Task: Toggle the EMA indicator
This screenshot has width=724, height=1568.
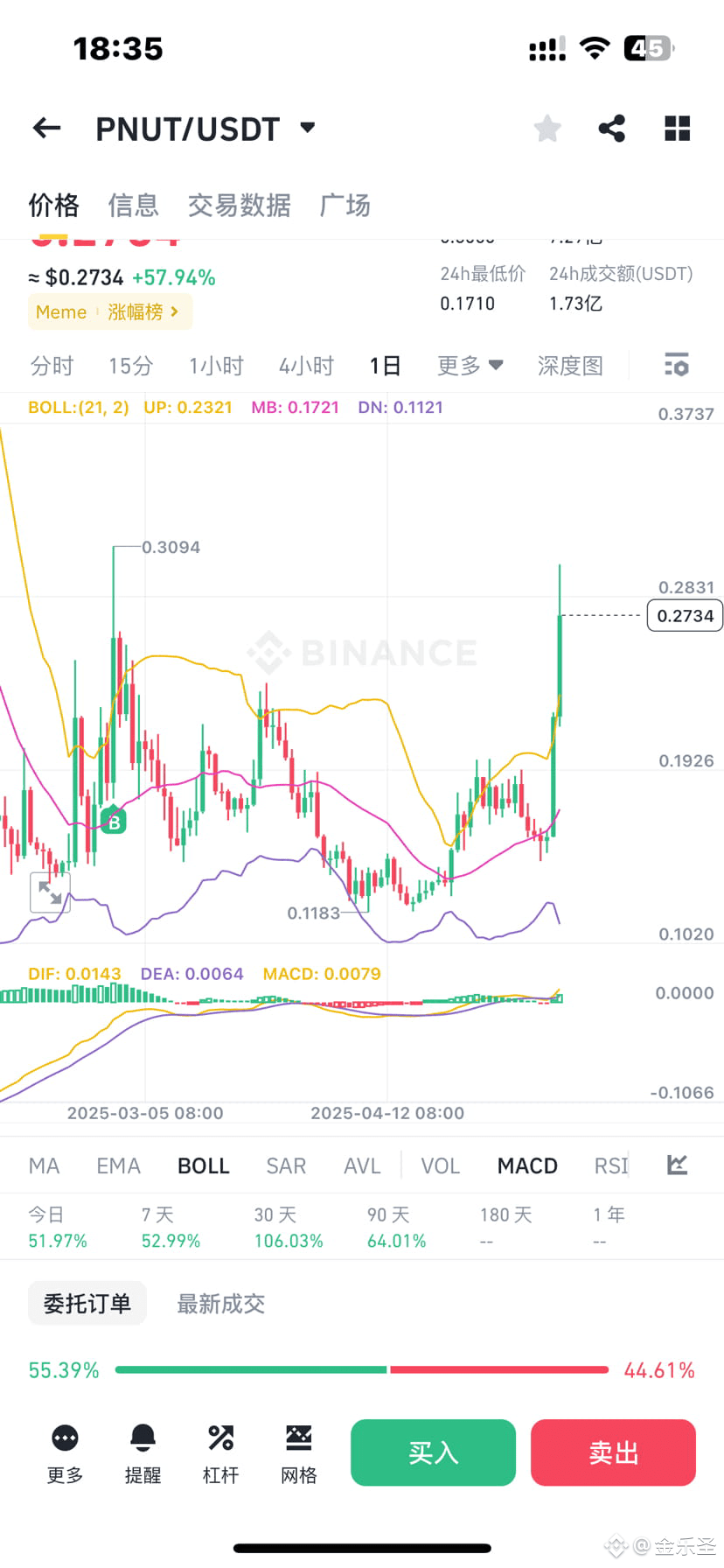Action: pyautogui.click(x=118, y=1165)
